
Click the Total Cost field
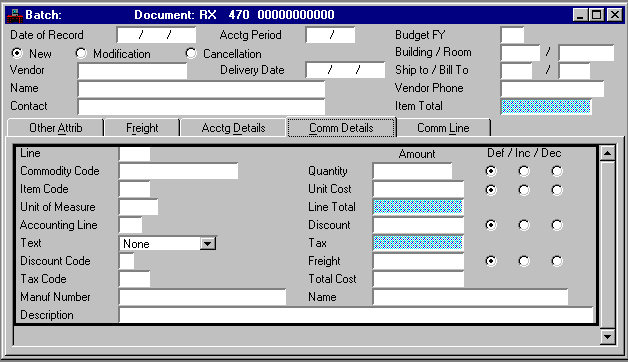click(x=418, y=279)
